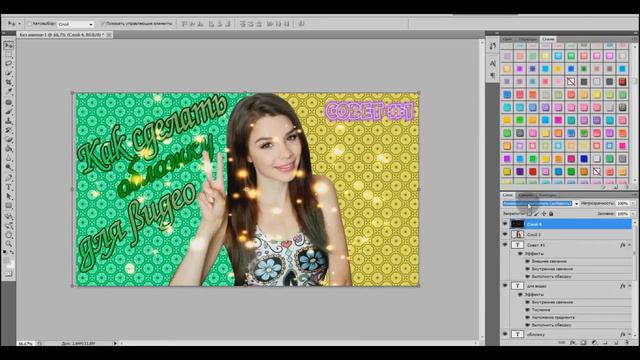Select the Path Selection arrow tool
Image resolution: width=640 pixels, height=360 pixels.
(9, 197)
